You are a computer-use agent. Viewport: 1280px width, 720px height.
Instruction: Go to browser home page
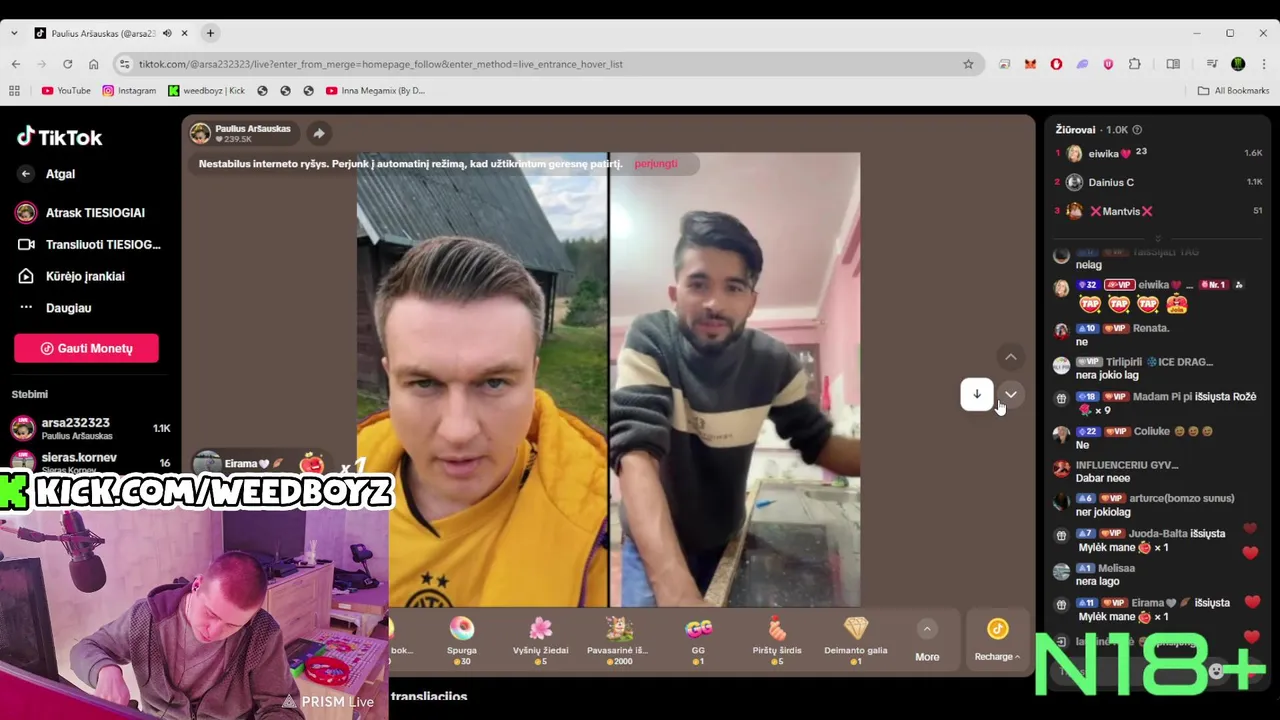93,64
